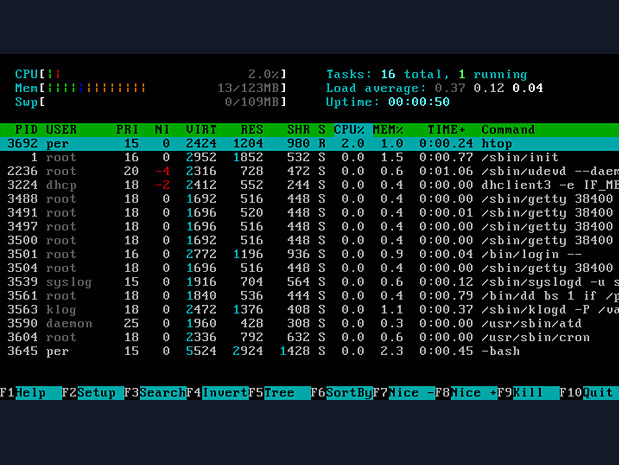Viewport: 619px width, 465px height.
Task: Select the htop process row 3692
Action: (x=310, y=144)
